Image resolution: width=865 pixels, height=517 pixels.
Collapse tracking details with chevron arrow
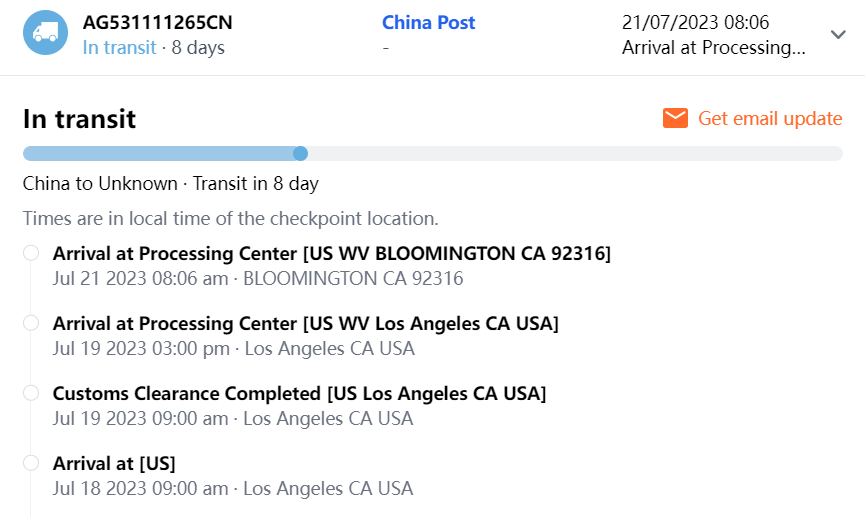coord(838,34)
